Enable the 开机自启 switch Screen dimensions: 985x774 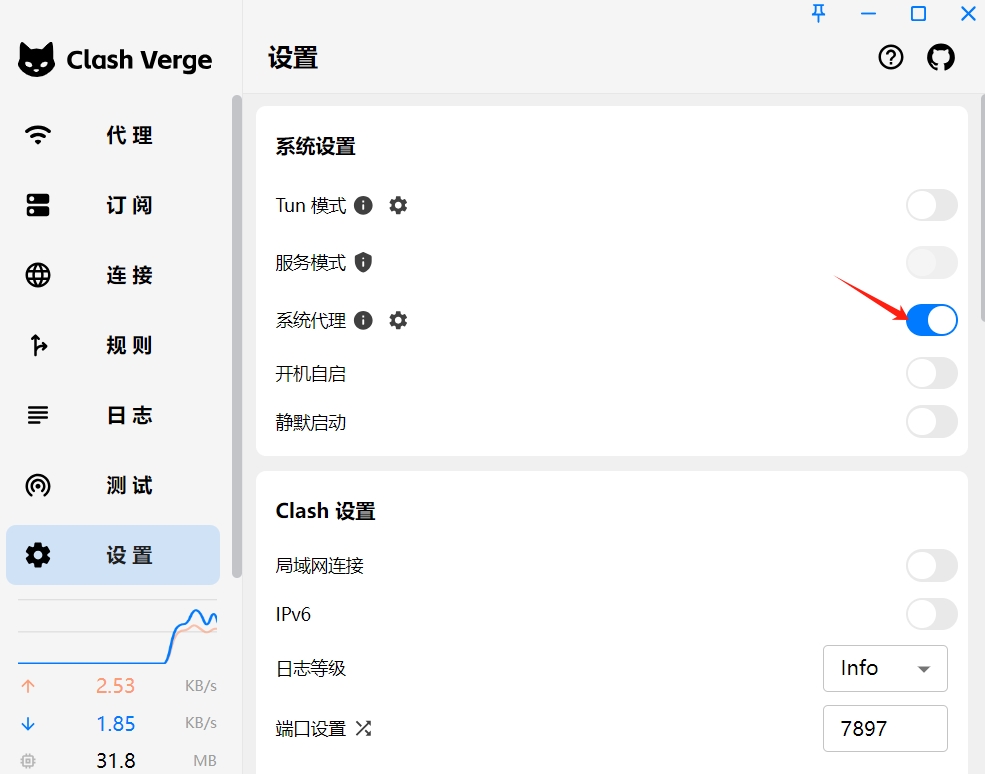(x=932, y=374)
